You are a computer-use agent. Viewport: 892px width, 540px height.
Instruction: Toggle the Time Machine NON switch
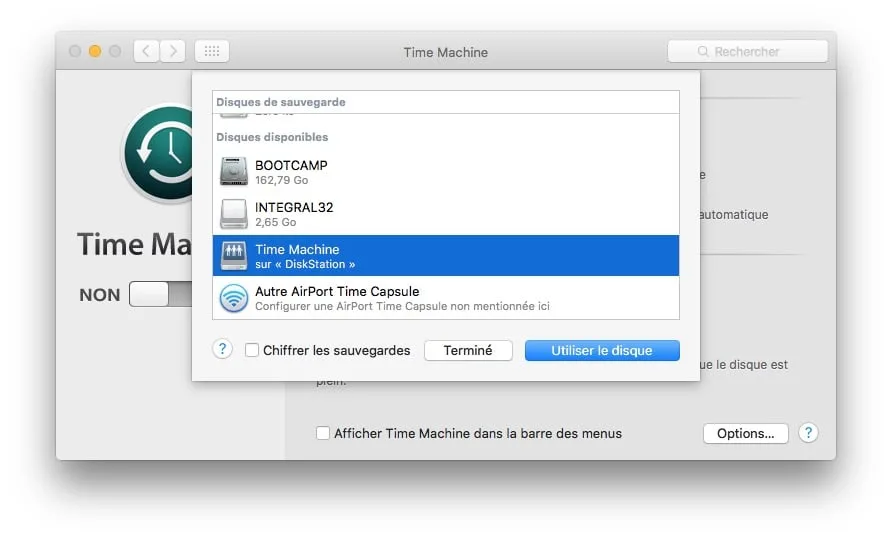click(x=160, y=294)
